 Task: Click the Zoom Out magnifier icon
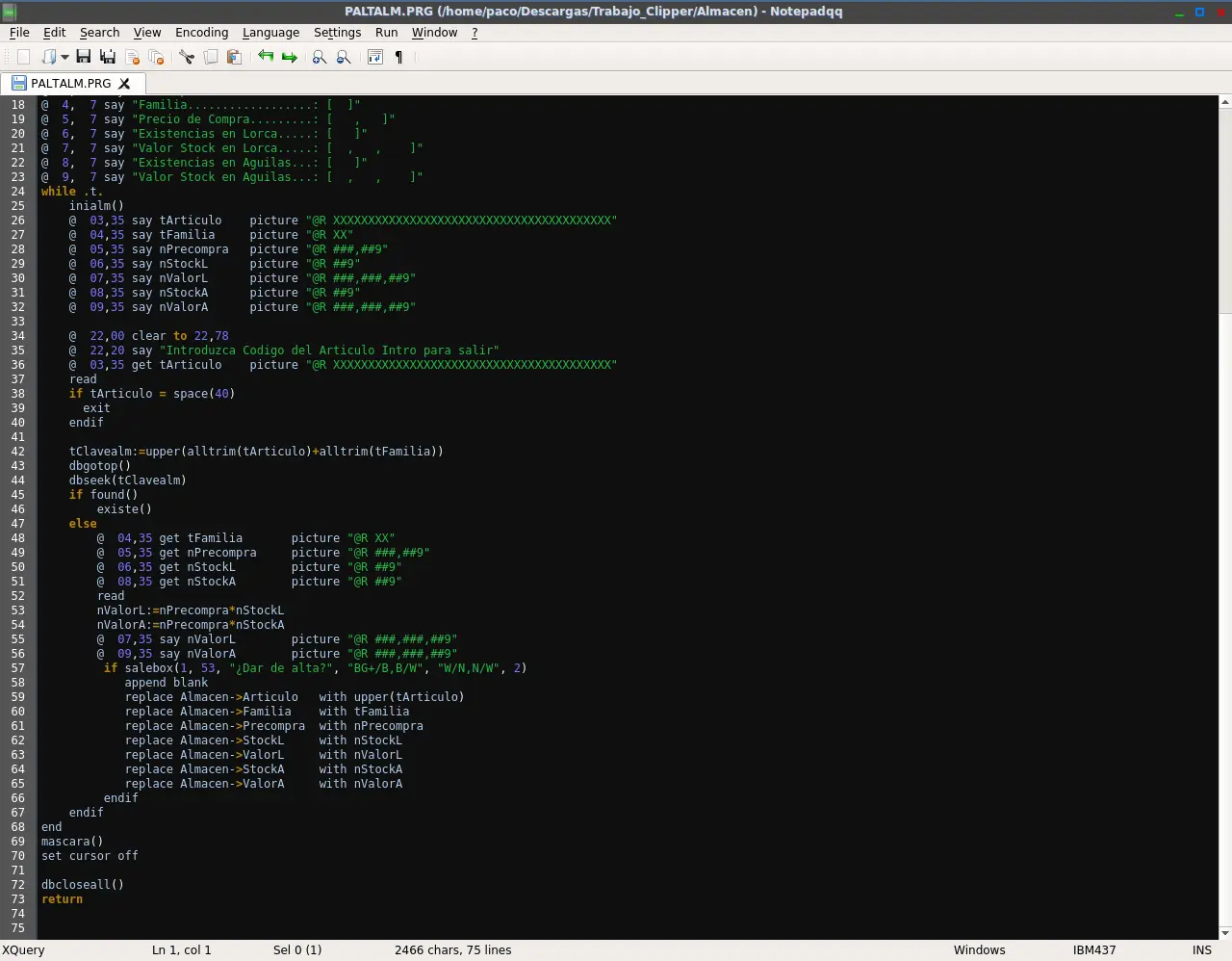coord(344,57)
